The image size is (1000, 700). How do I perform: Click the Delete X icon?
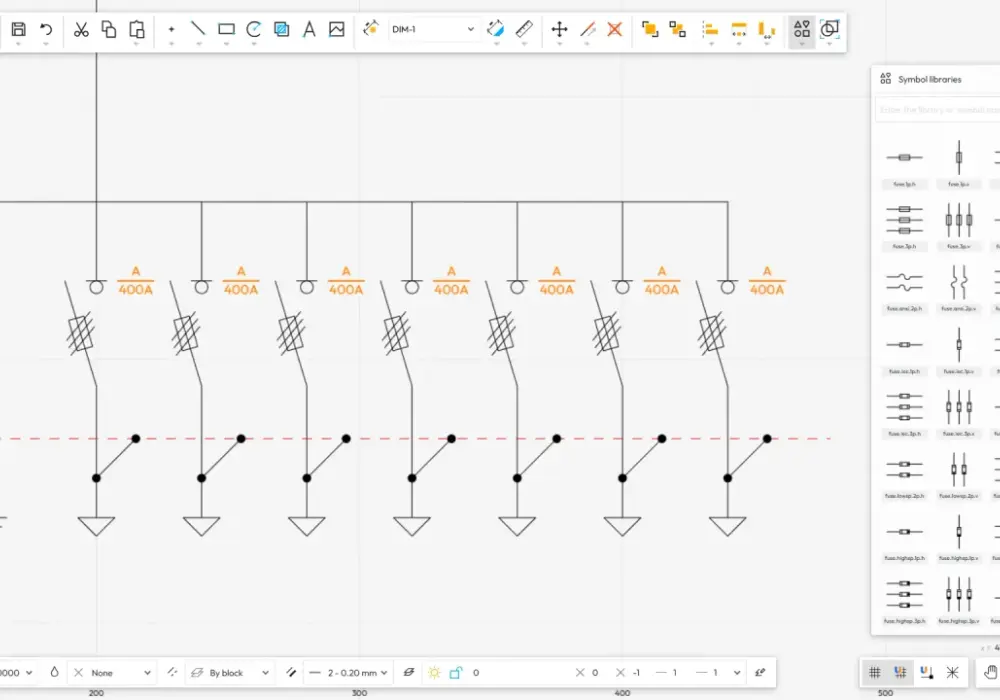[615, 29]
